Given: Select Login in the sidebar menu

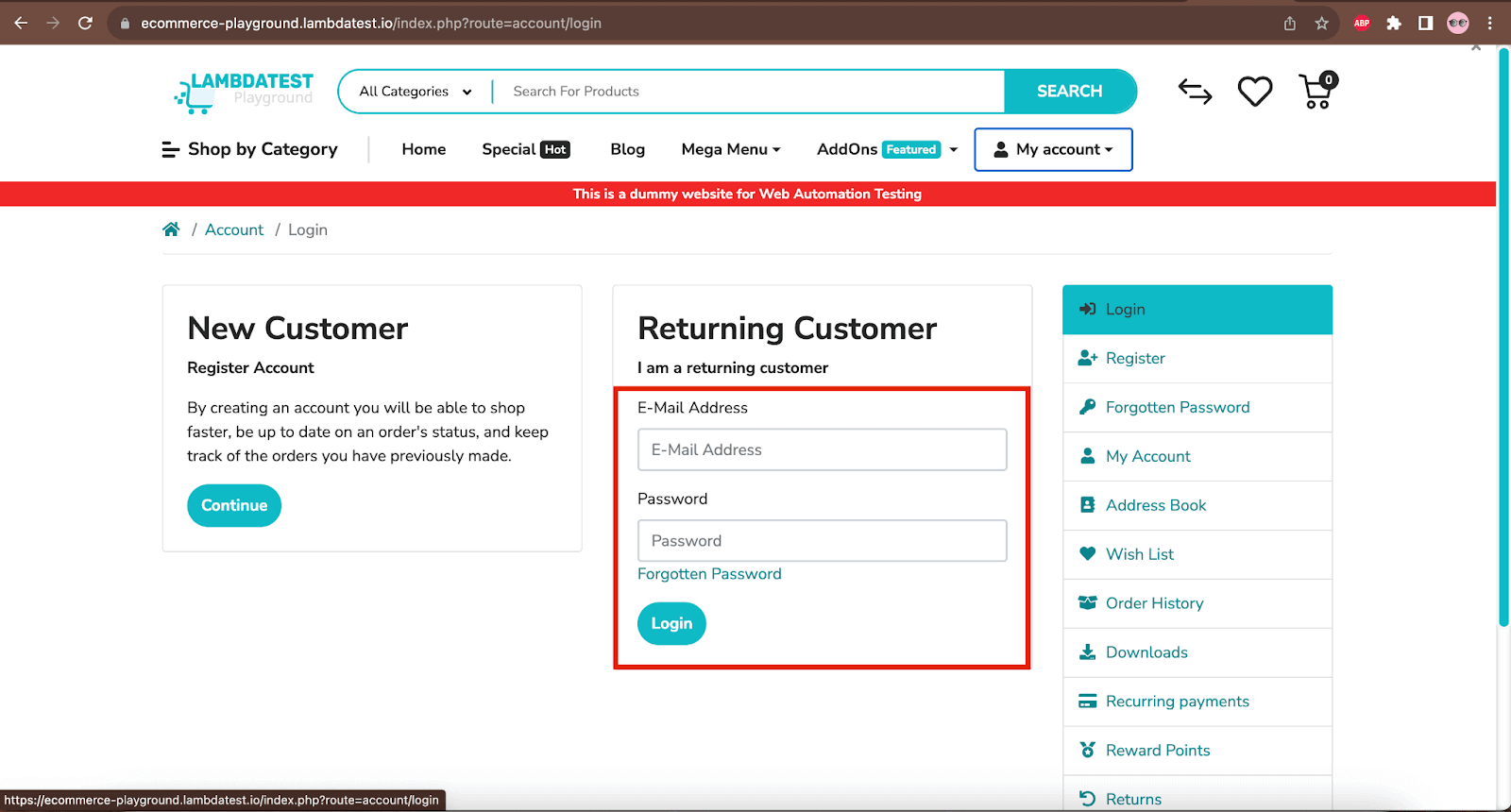Looking at the screenshot, I should click(1197, 310).
